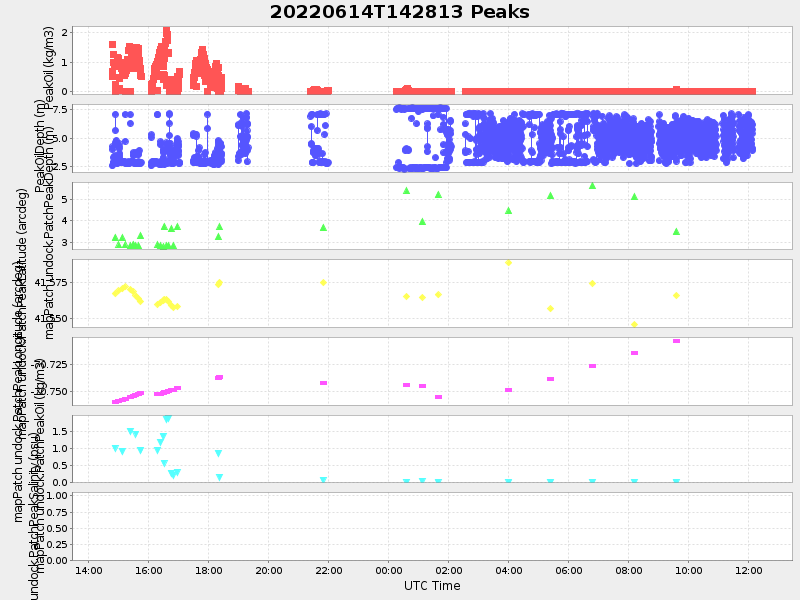Click the cyan triangle near 22:00
The image size is (800, 600).
tap(323, 480)
